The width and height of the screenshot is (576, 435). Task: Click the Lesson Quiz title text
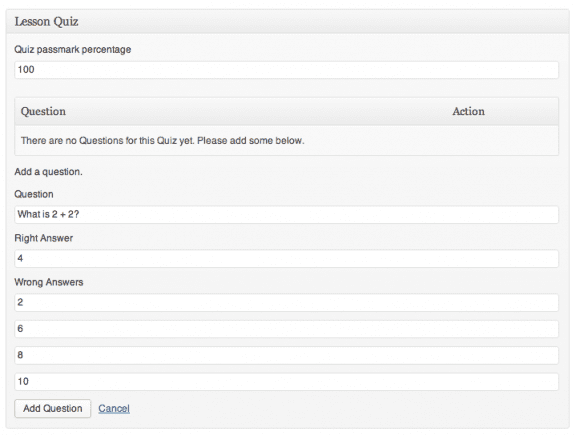(x=46, y=22)
